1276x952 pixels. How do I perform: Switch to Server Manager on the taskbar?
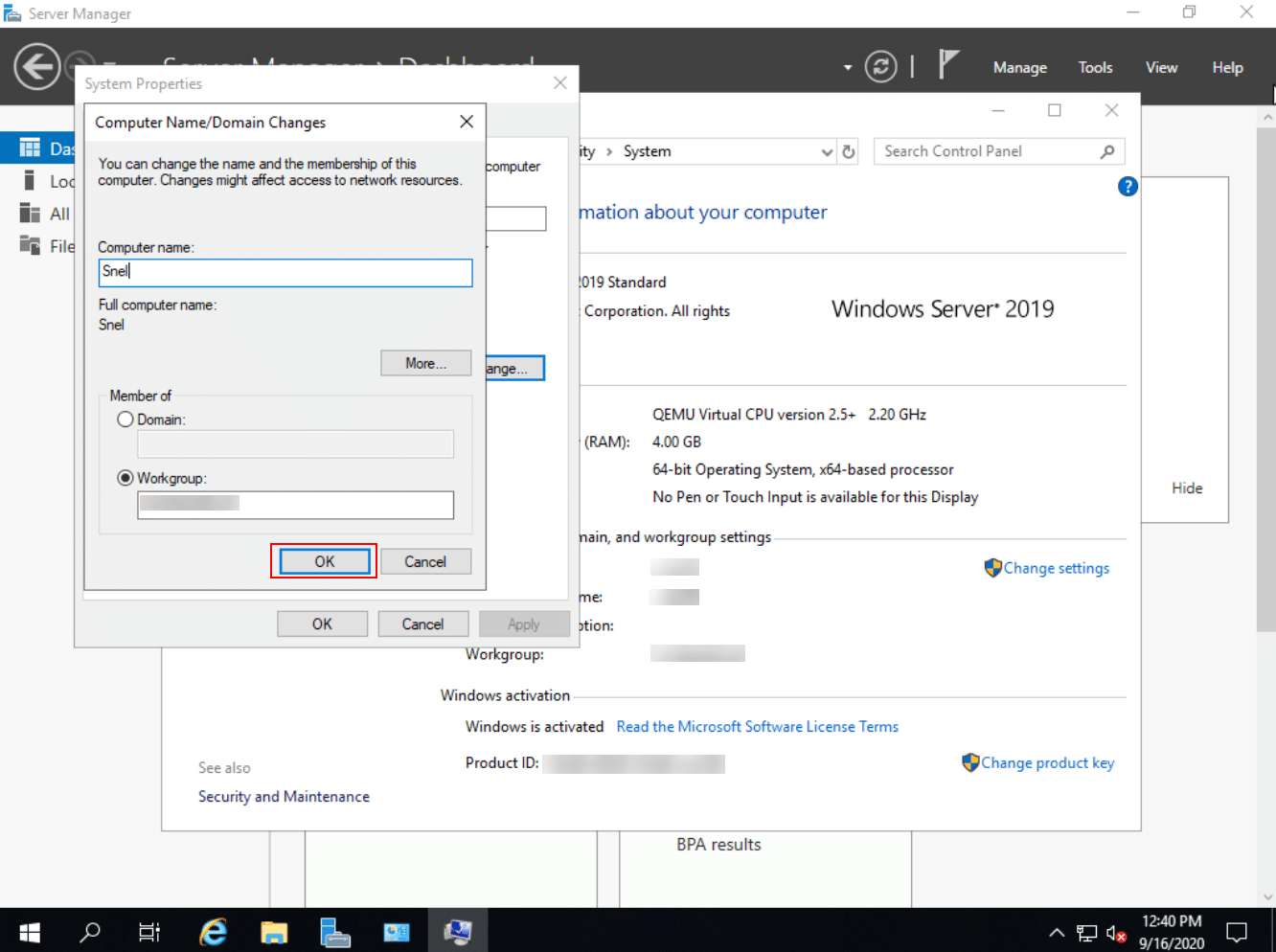point(335,931)
